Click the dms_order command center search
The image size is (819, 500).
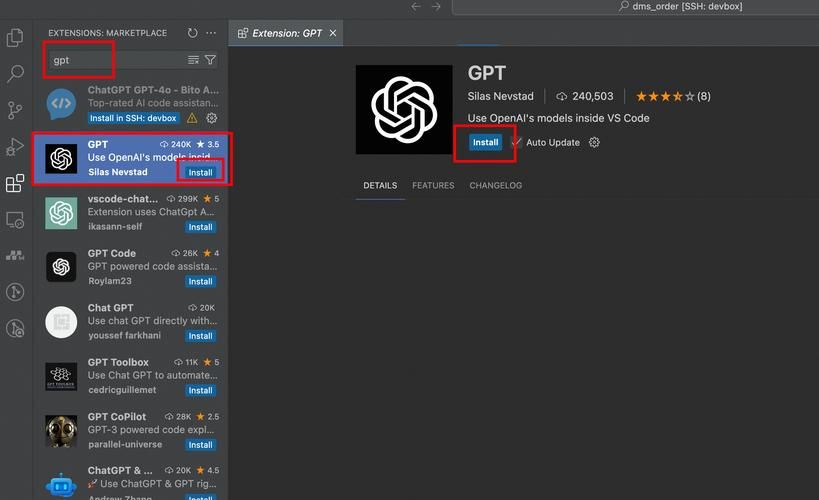pos(635,7)
